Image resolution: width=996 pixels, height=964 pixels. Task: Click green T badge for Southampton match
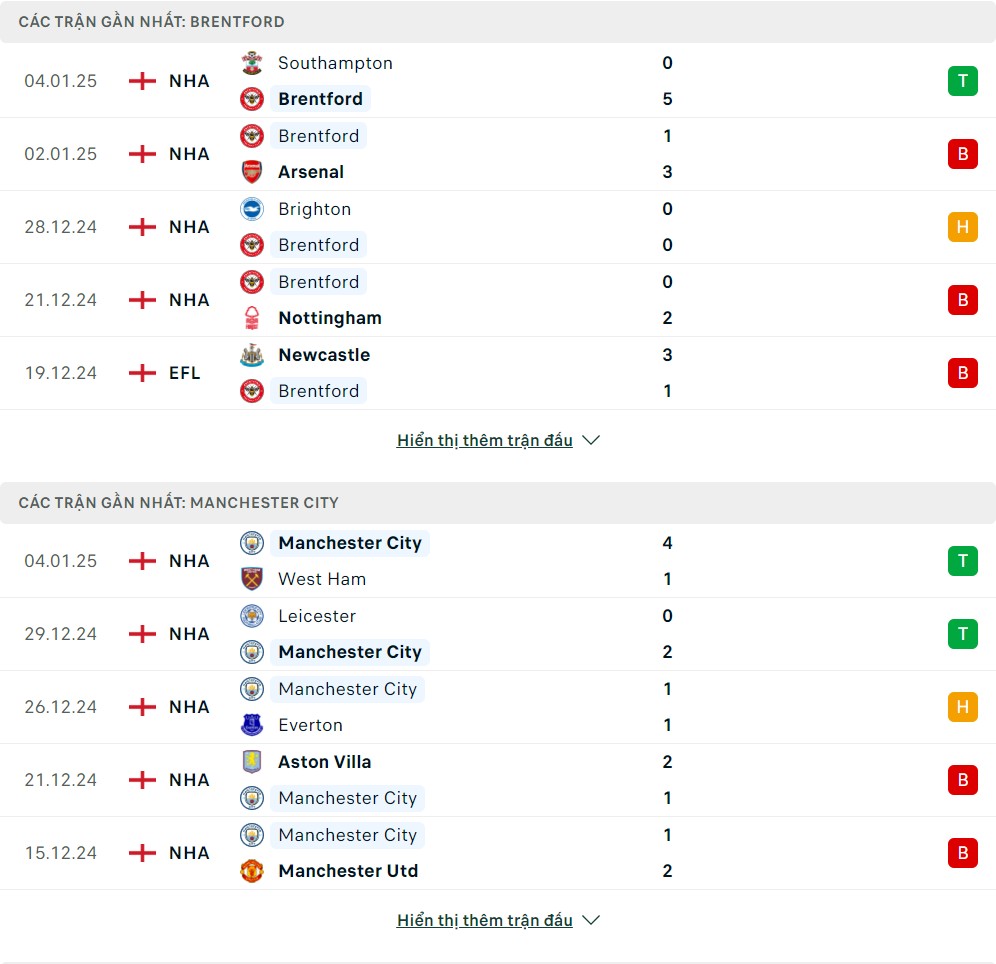962,81
